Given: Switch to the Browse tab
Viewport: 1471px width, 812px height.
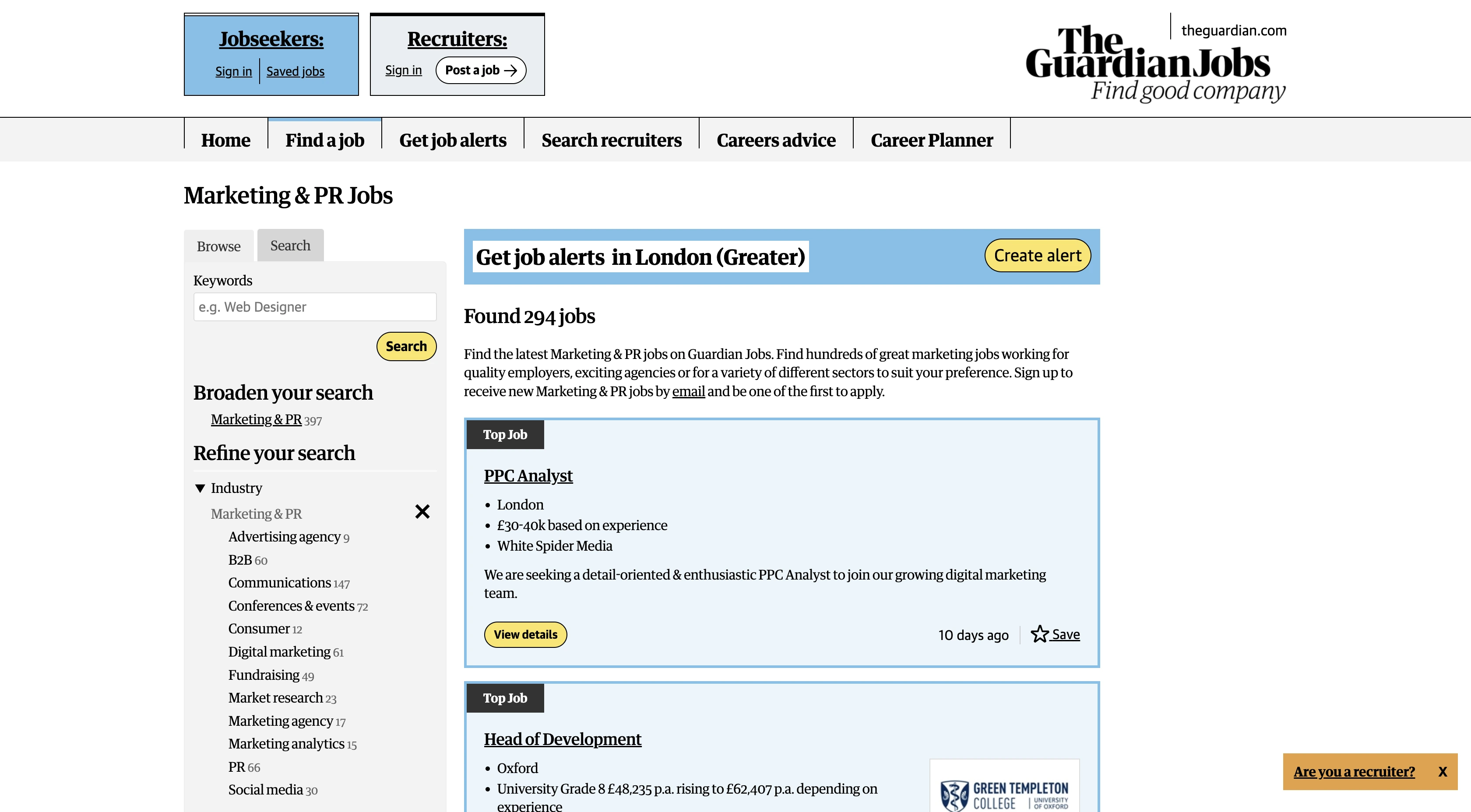Looking at the screenshot, I should (219, 246).
